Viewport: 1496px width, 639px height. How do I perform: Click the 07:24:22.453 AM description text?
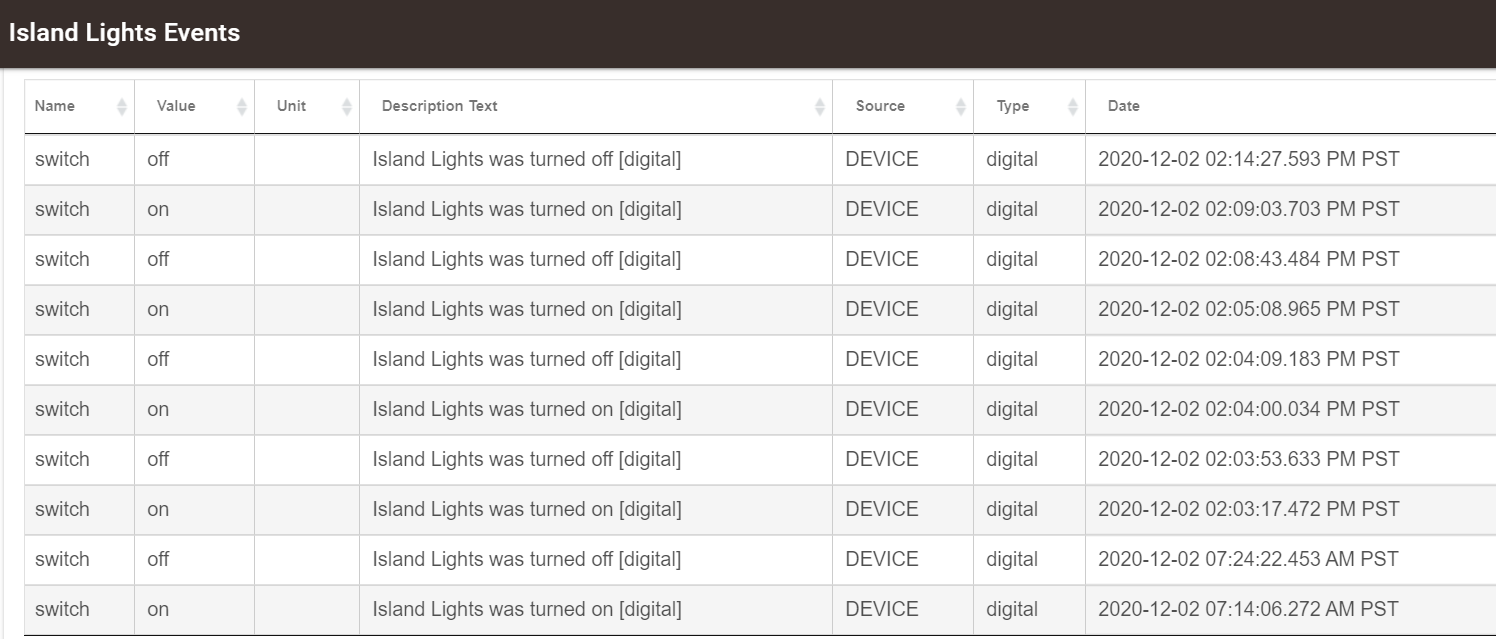coord(527,559)
